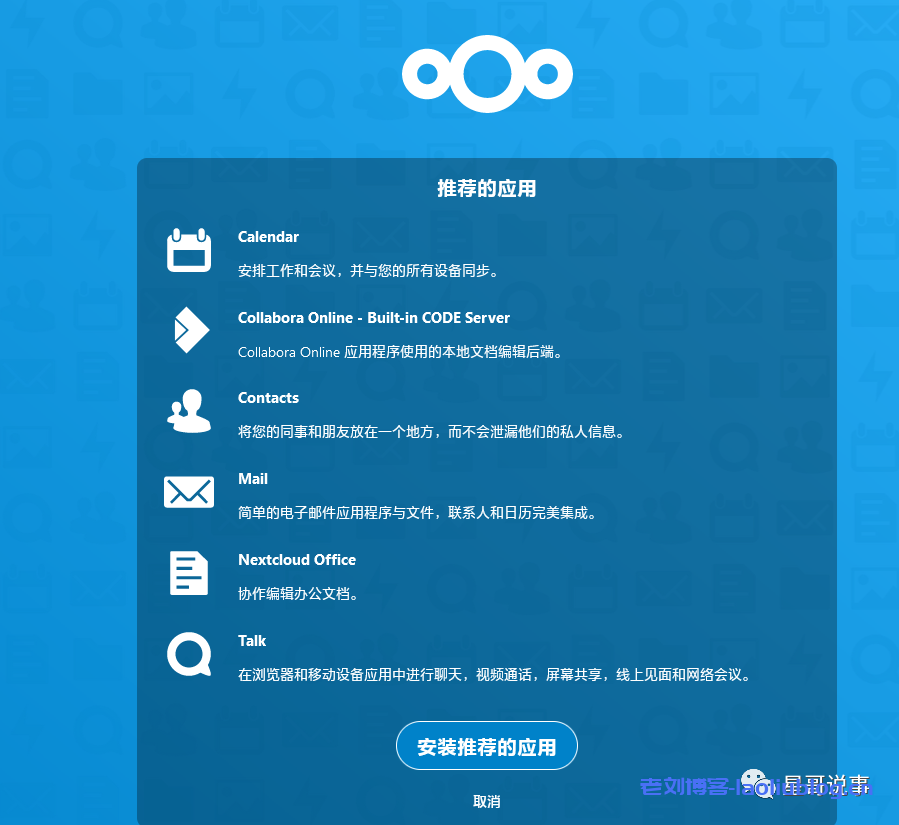Click the 取消 link at the bottom
This screenshot has height=825, width=899.
486,801
